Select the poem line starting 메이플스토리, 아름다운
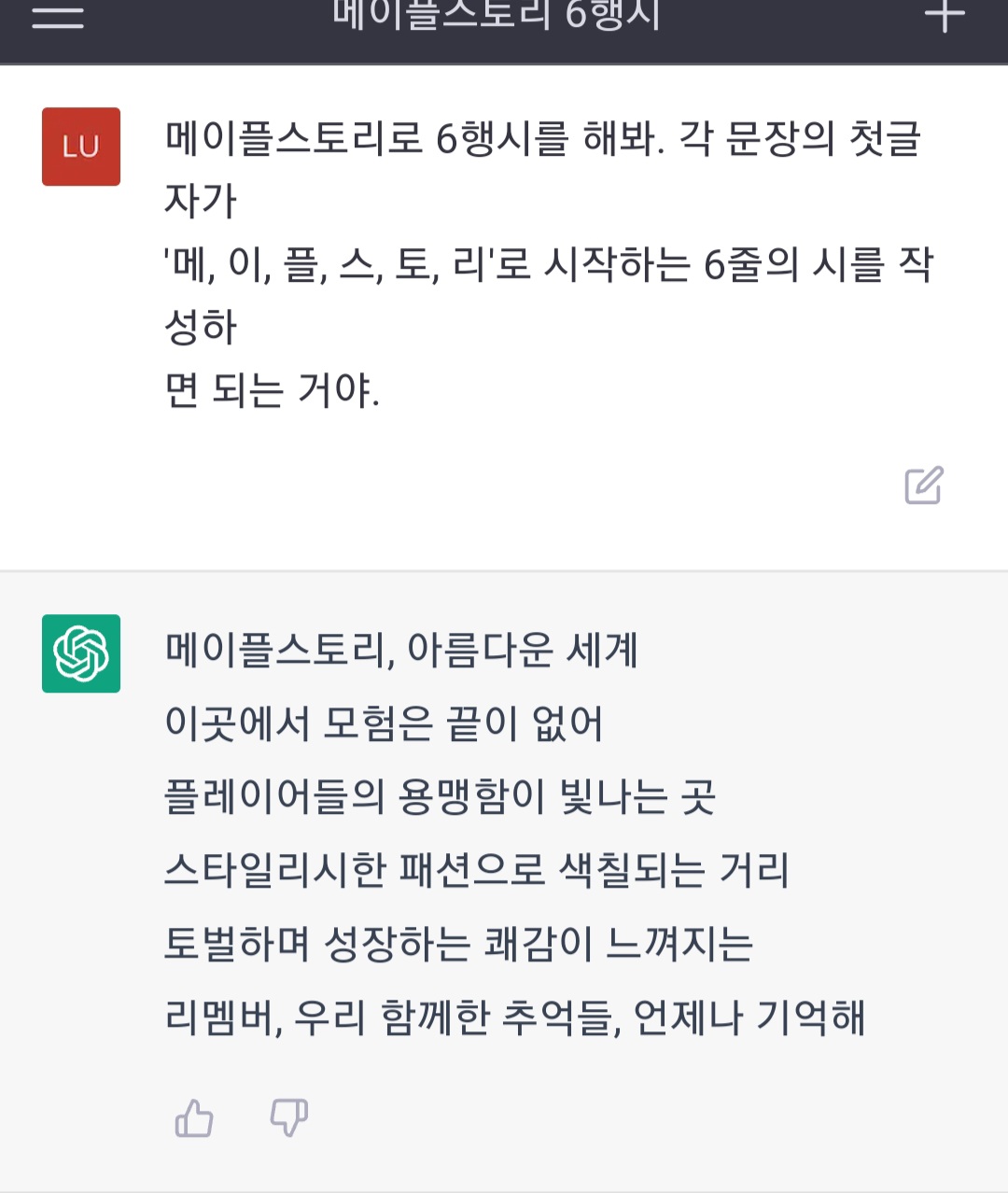1008x1193 pixels. (x=401, y=650)
